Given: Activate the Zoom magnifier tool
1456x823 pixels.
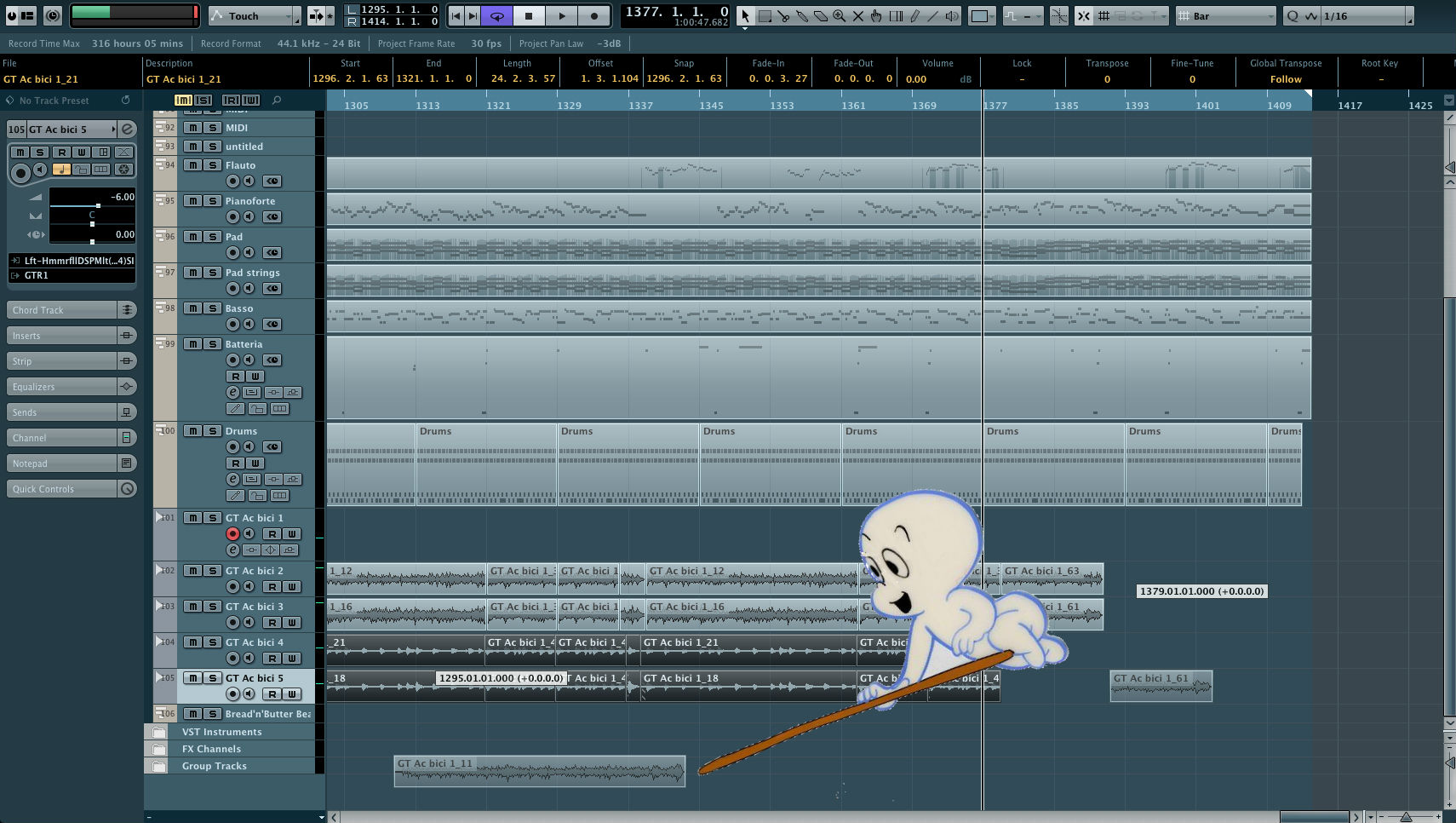Looking at the screenshot, I should point(840,15).
